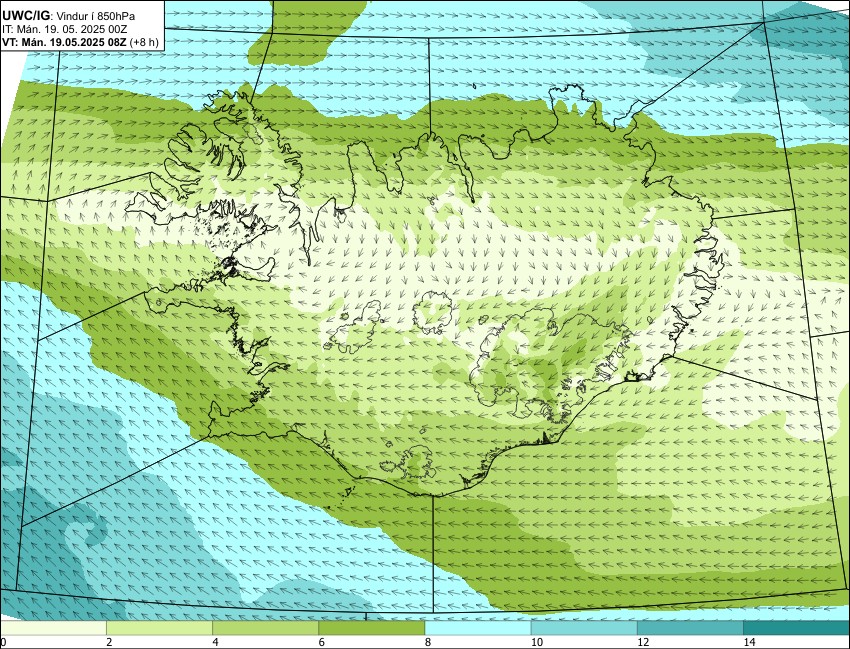850x649 pixels.
Task: Click the 12–14 m/s darker teal legend swatch
Action: tap(690, 628)
